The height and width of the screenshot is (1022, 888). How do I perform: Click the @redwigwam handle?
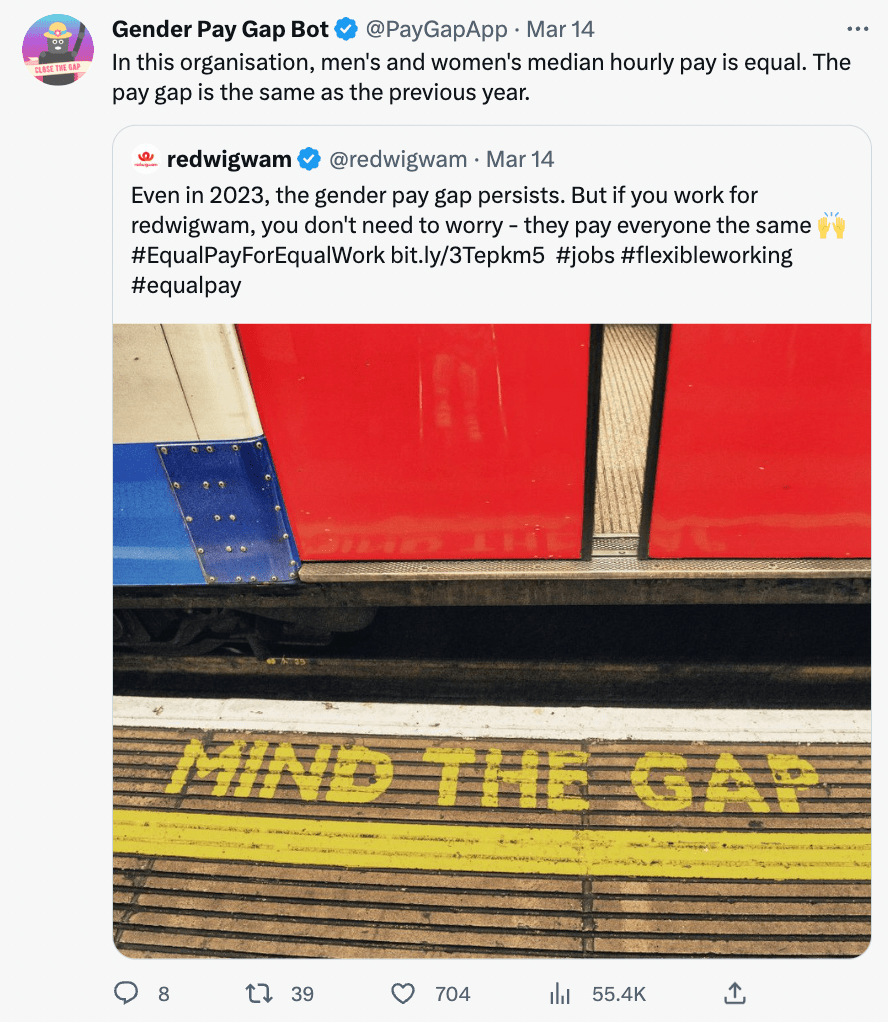coord(398,159)
